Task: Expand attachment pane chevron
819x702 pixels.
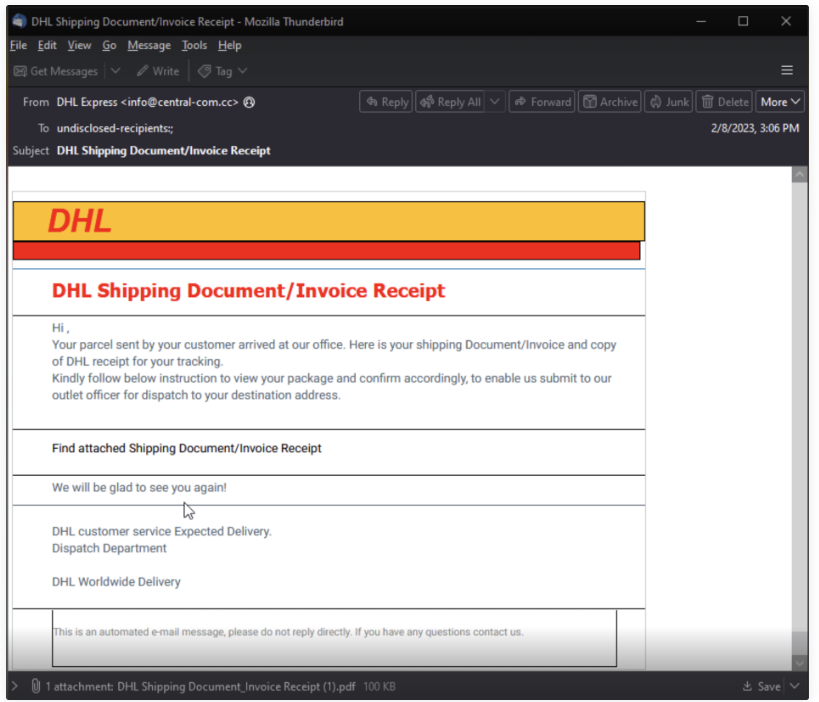Action: click(15, 686)
